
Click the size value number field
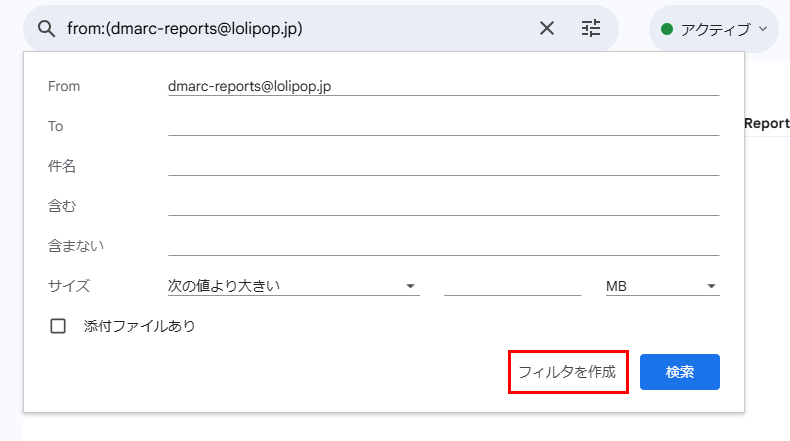point(512,286)
